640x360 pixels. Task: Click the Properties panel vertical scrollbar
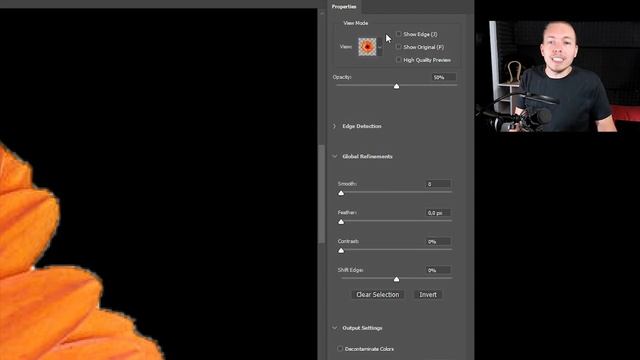tap(322, 194)
